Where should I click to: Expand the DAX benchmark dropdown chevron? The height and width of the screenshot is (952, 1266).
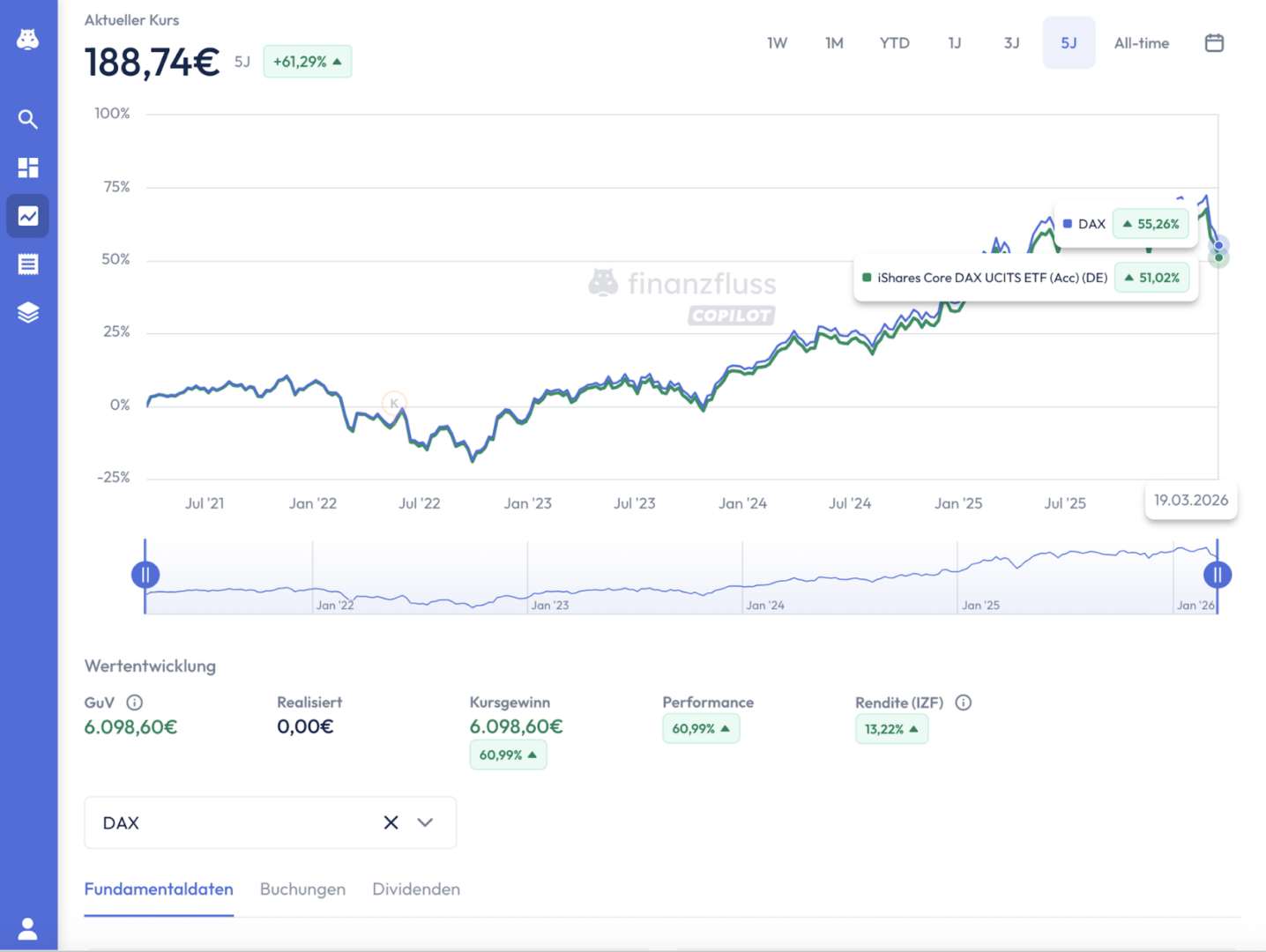[x=425, y=822]
